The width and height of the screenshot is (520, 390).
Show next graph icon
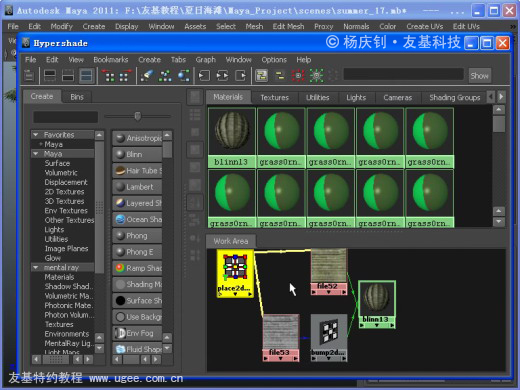tap(125, 76)
